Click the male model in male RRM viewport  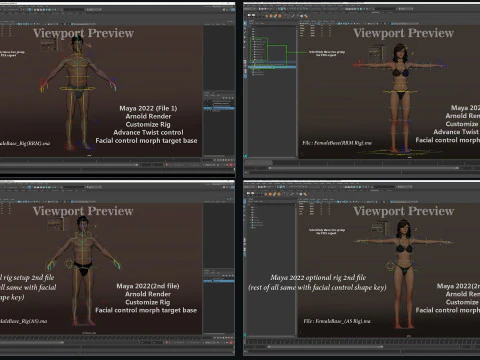click(x=78, y=93)
